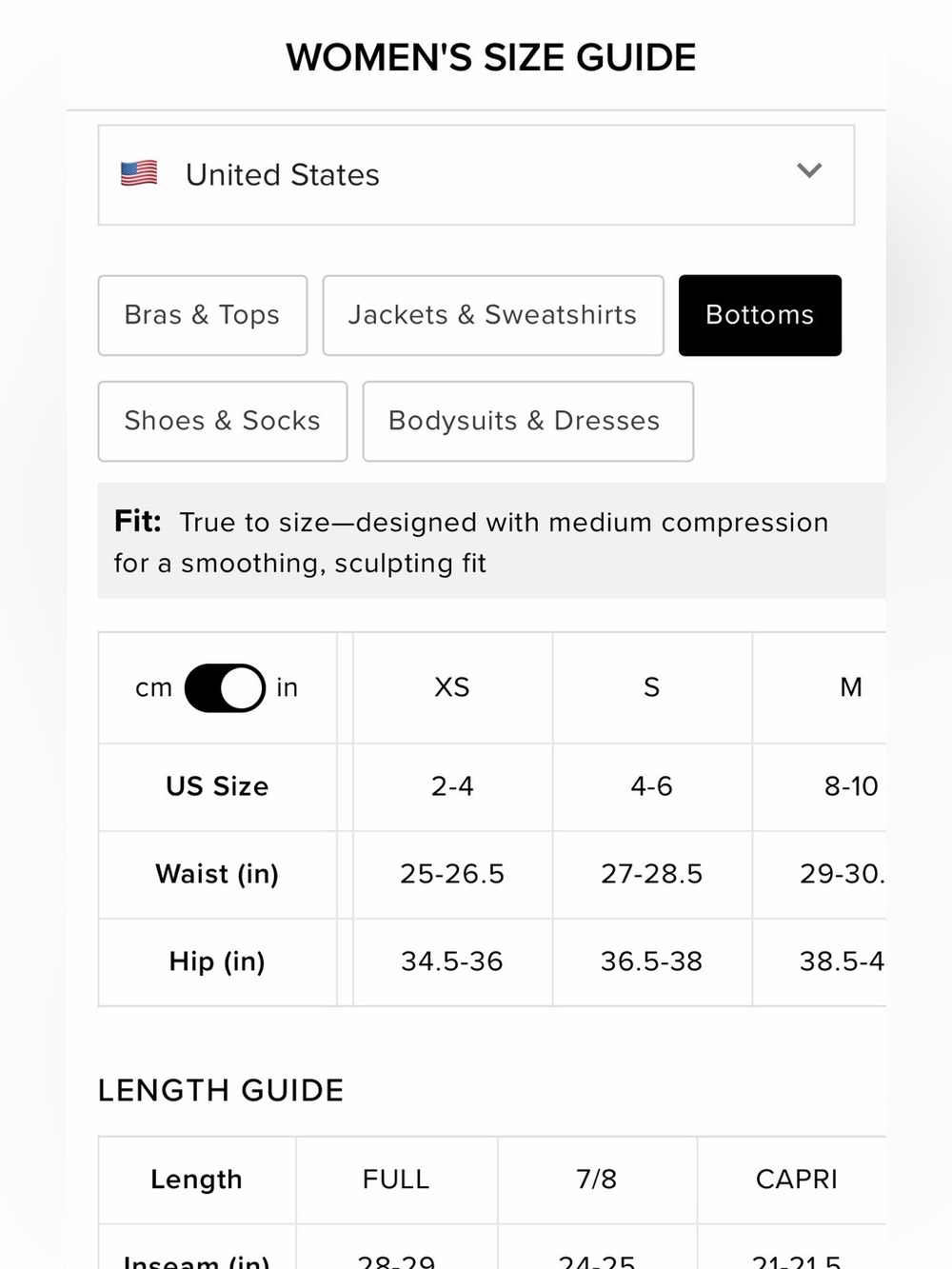Select the cm unit label
Image resolution: width=952 pixels, height=1269 pixels.
click(154, 687)
